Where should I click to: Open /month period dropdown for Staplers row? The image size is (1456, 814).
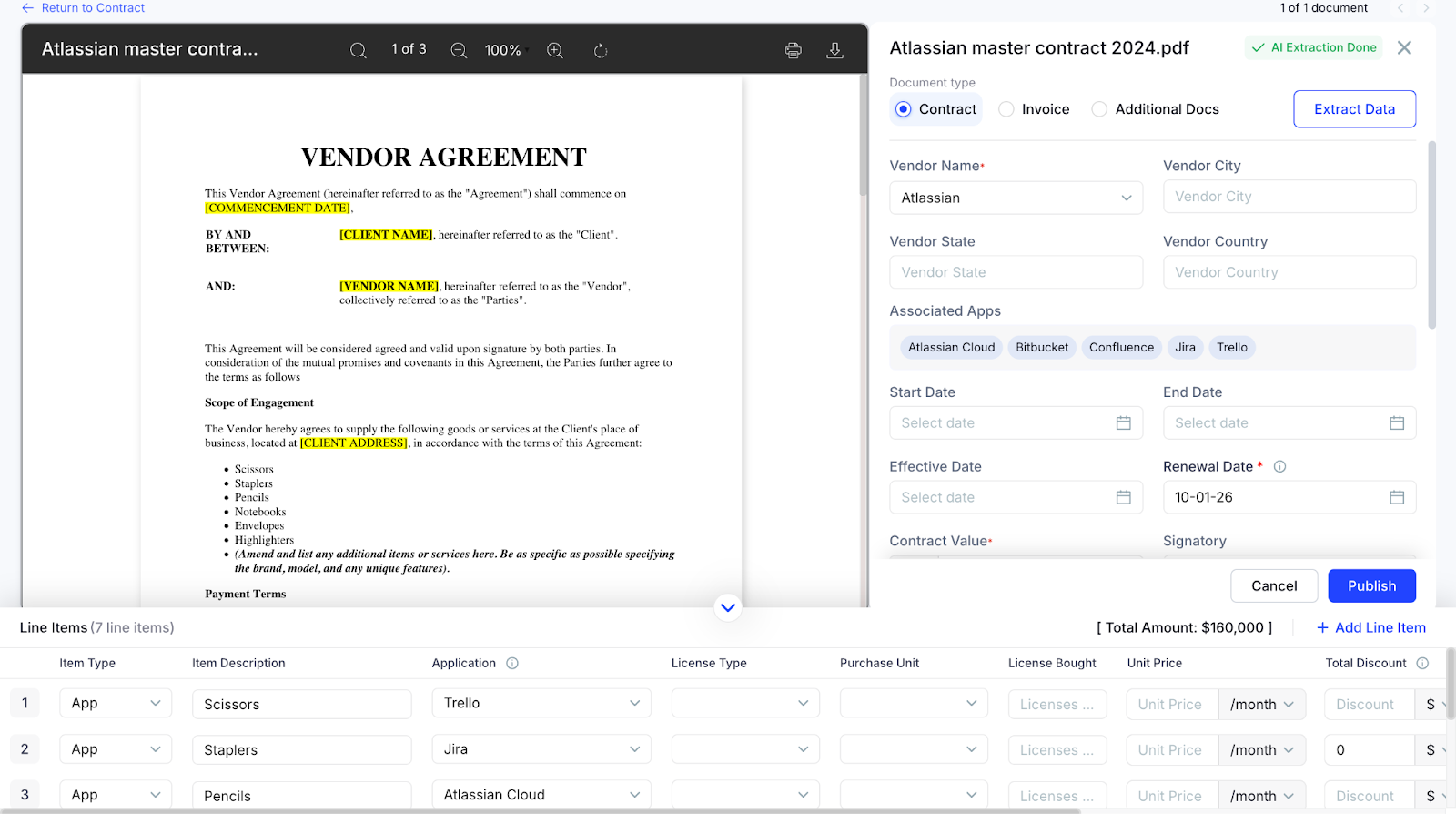pos(1262,749)
